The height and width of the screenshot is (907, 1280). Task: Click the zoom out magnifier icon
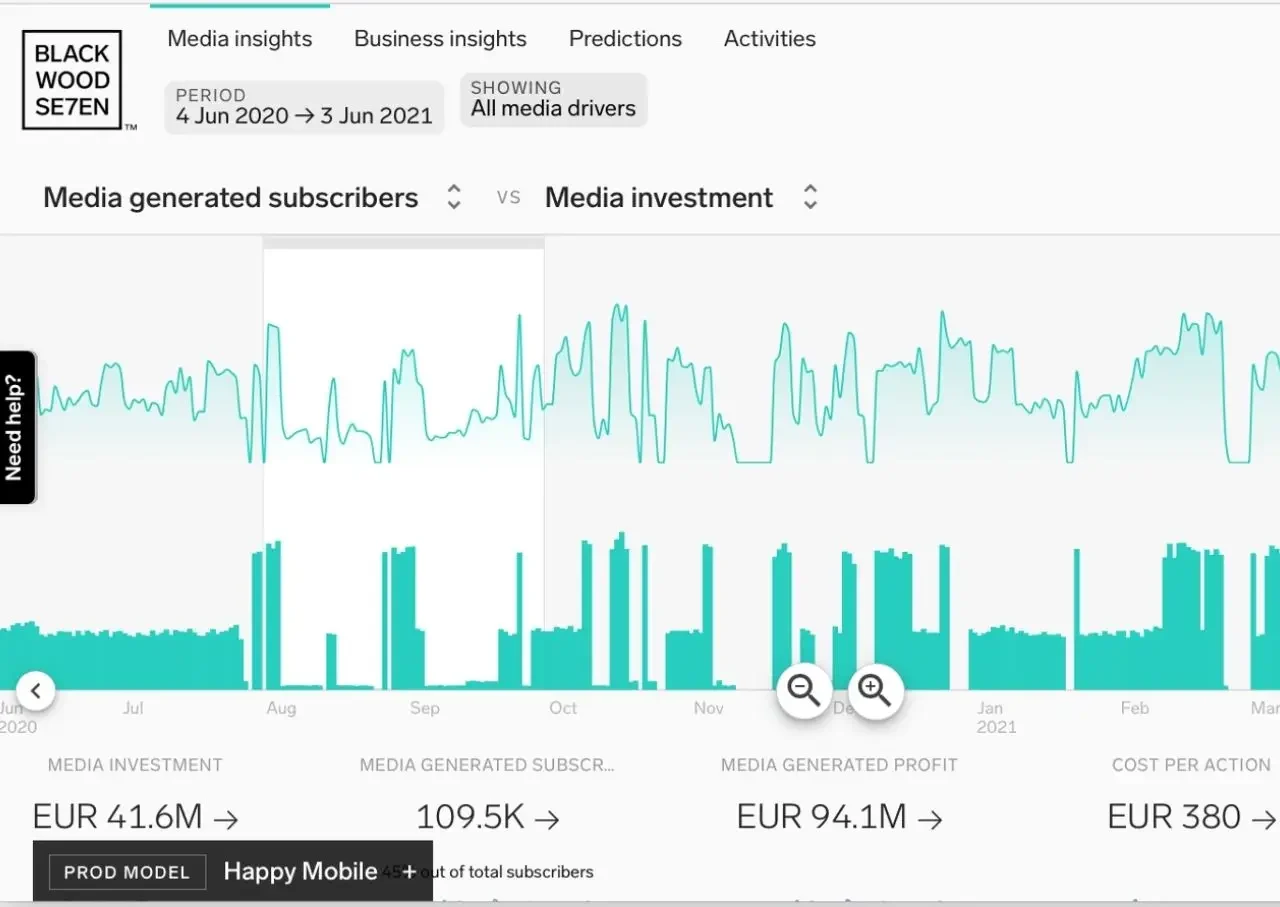[803, 690]
